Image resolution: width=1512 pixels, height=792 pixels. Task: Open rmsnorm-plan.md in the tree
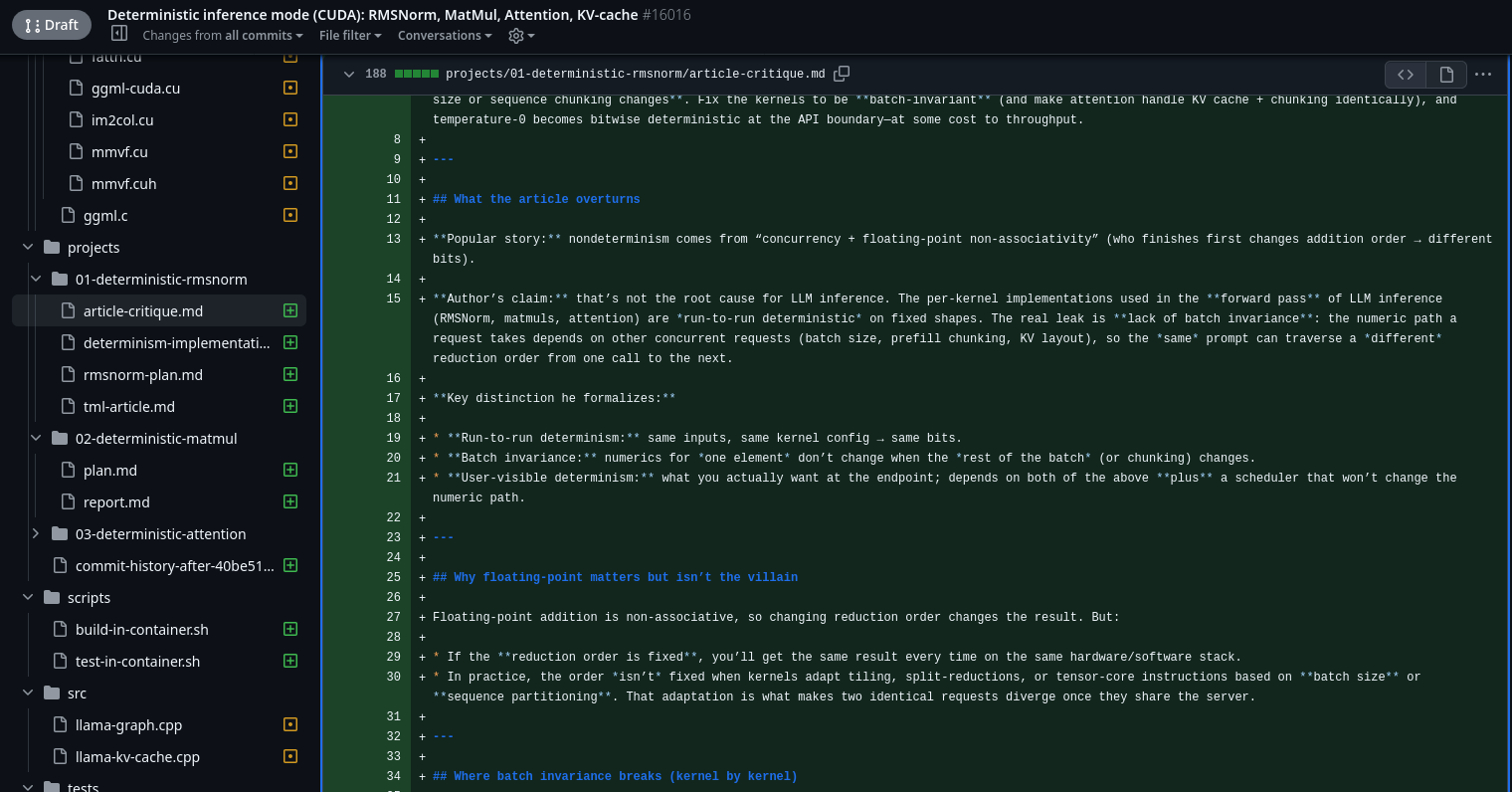click(143, 375)
